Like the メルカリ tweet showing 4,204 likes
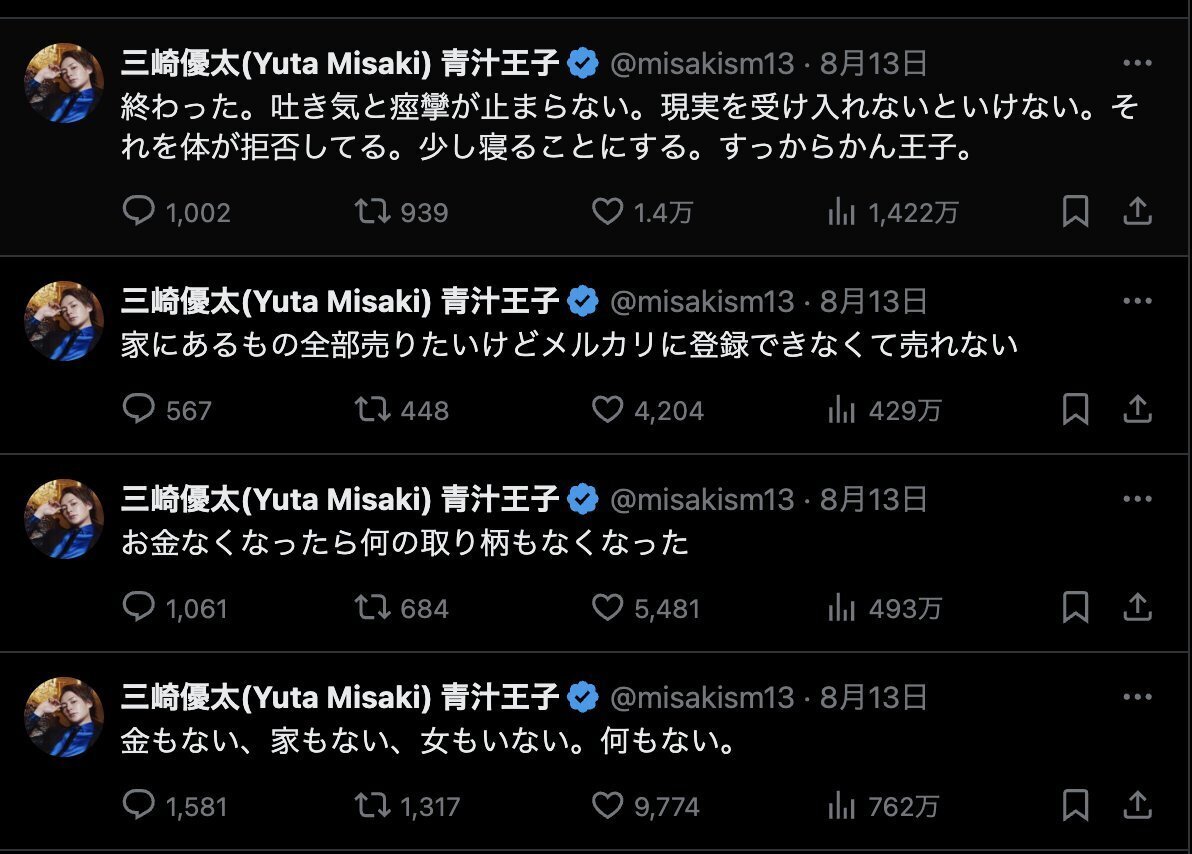 [x=607, y=410]
